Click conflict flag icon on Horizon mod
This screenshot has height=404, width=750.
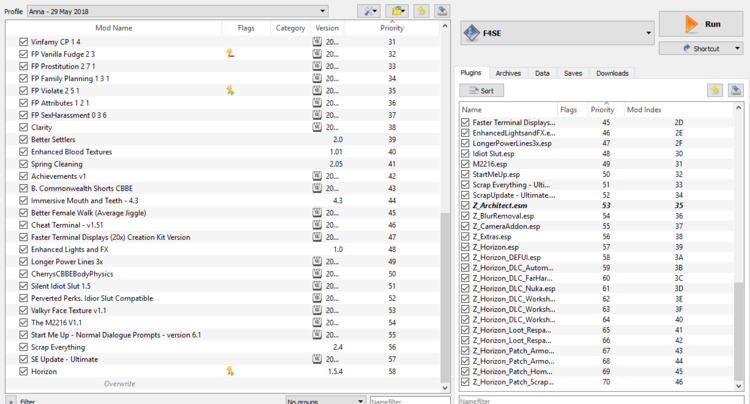tap(230, 371)
